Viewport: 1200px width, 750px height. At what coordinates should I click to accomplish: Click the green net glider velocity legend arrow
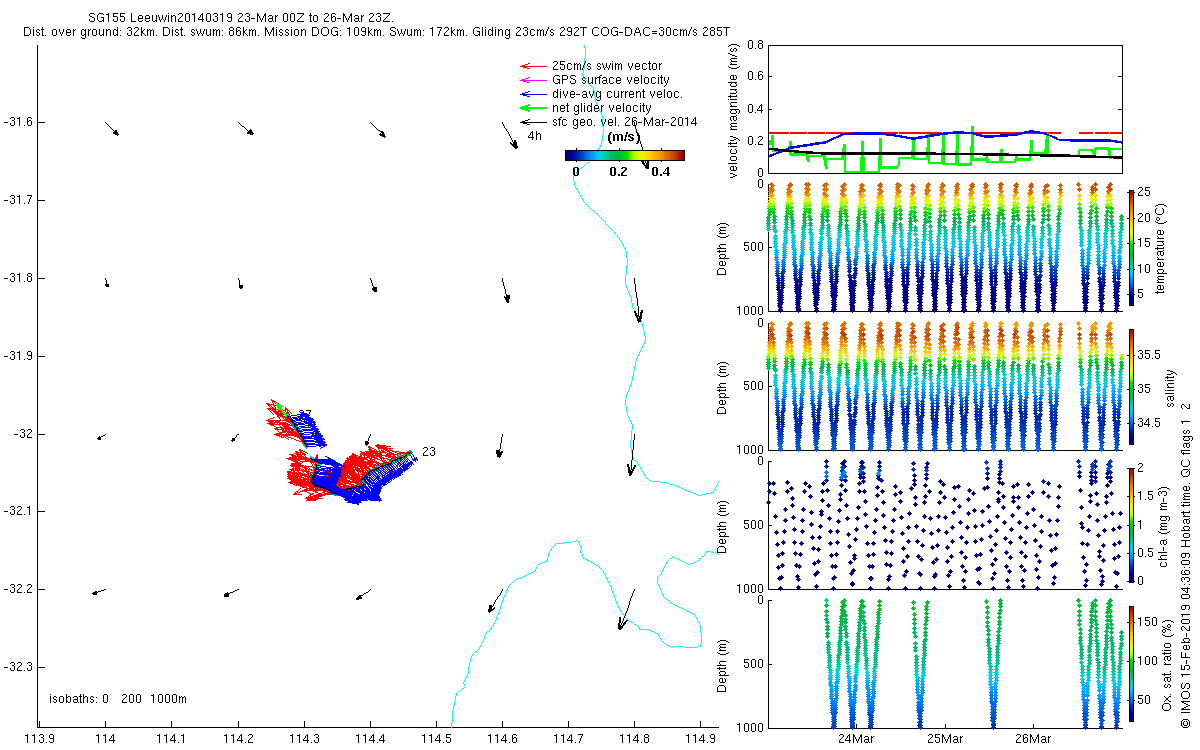click(x=532, y=108)
